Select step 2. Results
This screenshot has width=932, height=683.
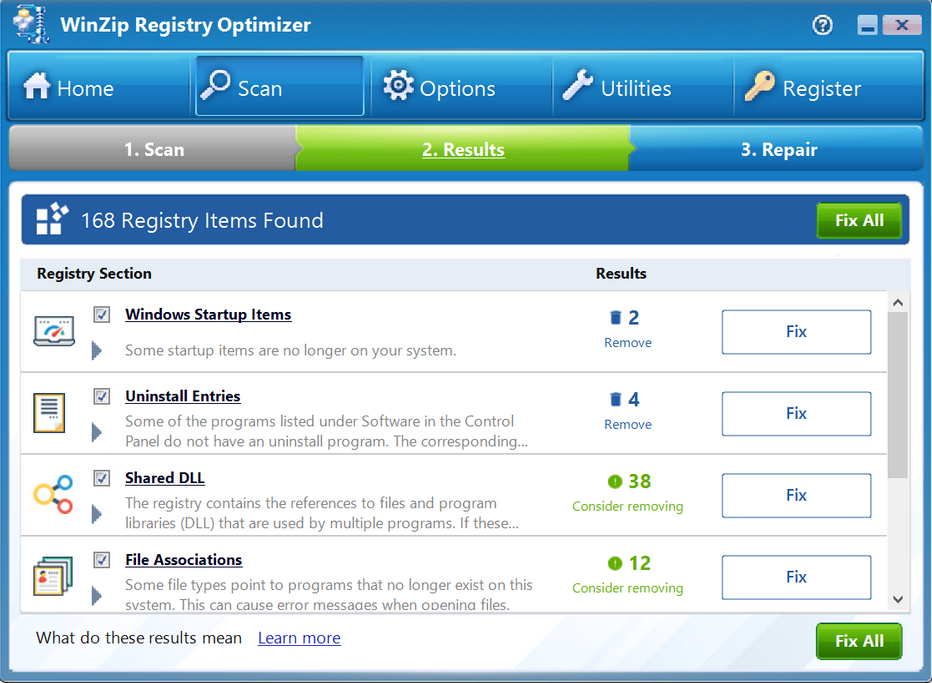462,149
